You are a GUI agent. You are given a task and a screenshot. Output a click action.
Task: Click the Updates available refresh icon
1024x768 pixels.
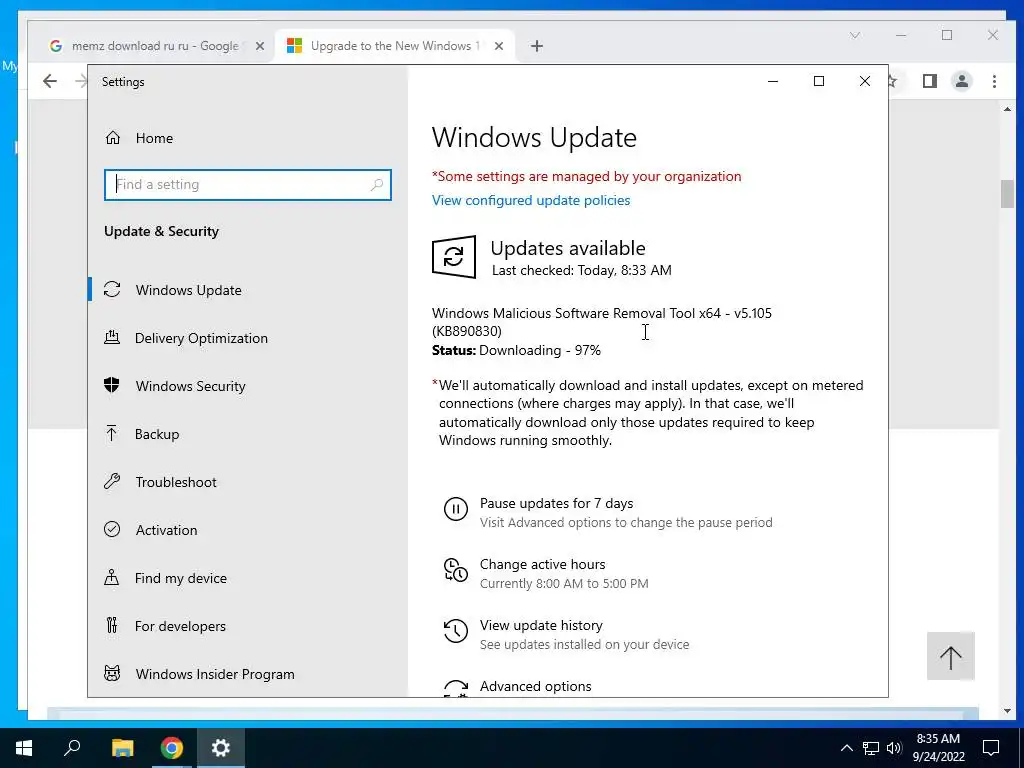(453, 257)
